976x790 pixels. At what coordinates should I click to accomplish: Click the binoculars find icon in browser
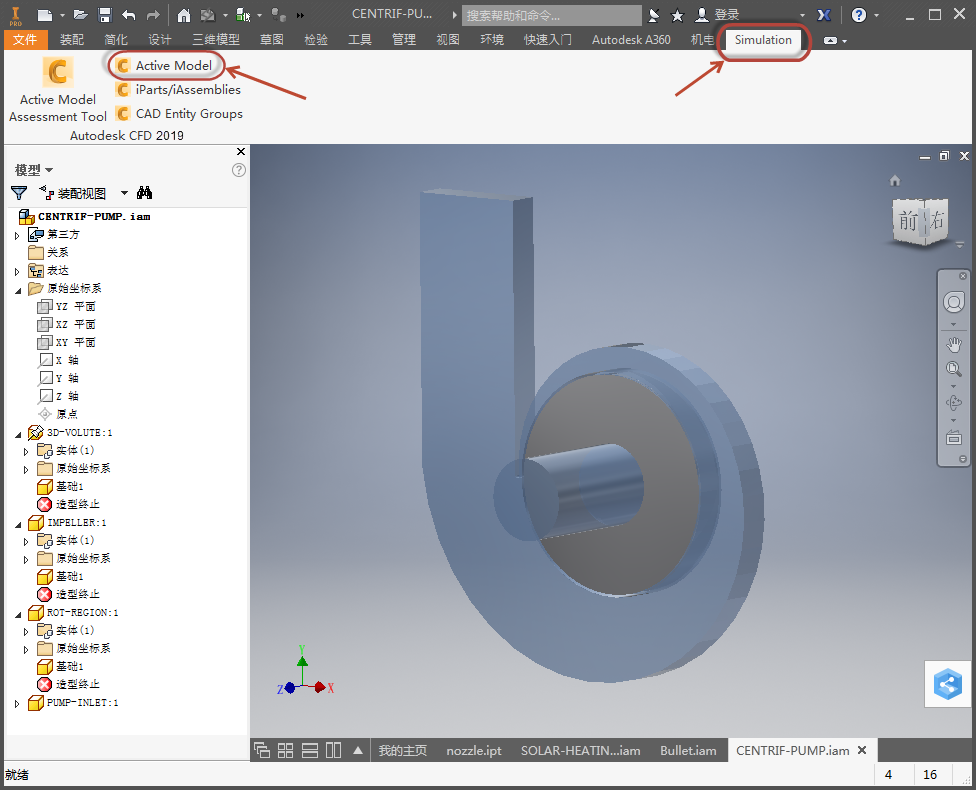coord(144,193)
